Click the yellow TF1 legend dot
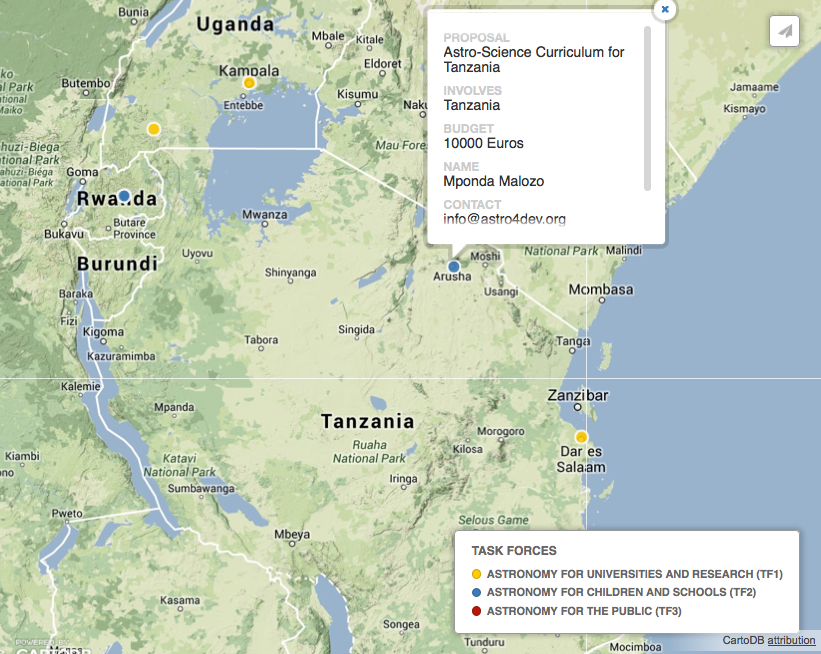Viewport: 821px width, 654px height. pyautogui.click(x=475, y=574)
